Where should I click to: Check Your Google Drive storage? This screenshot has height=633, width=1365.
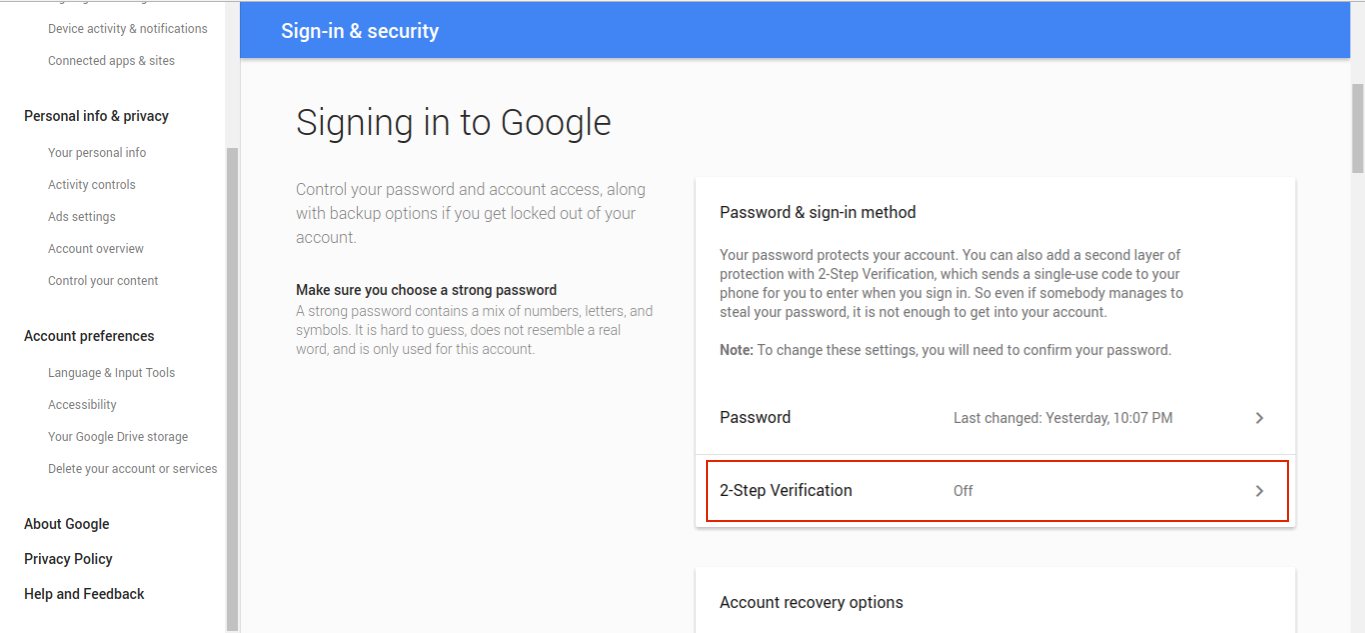point(118,437)
